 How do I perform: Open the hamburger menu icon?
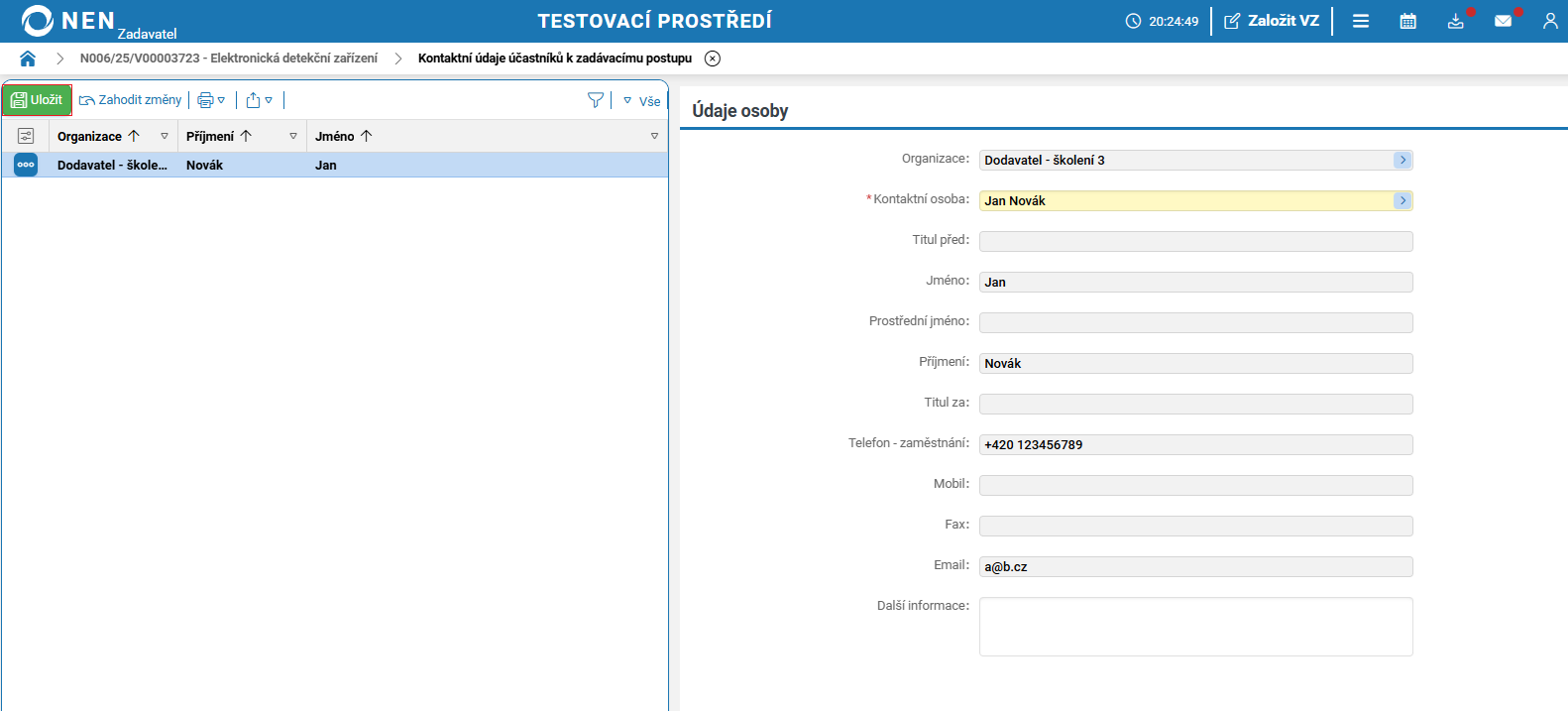coord(1361,21)
